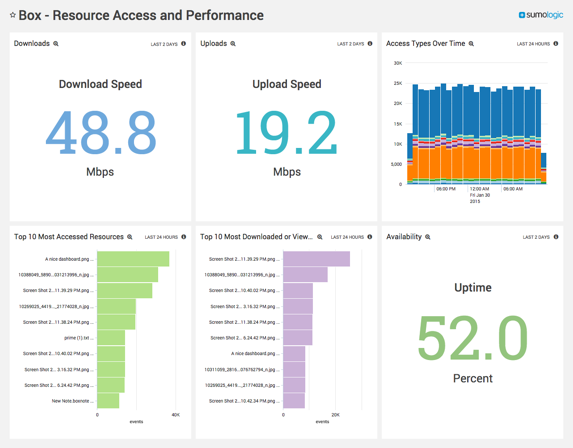The width and height of the screenshot is (573, 448).
Task: Click the purple bar for 10311099_2816 jpg
Action: 294,369
